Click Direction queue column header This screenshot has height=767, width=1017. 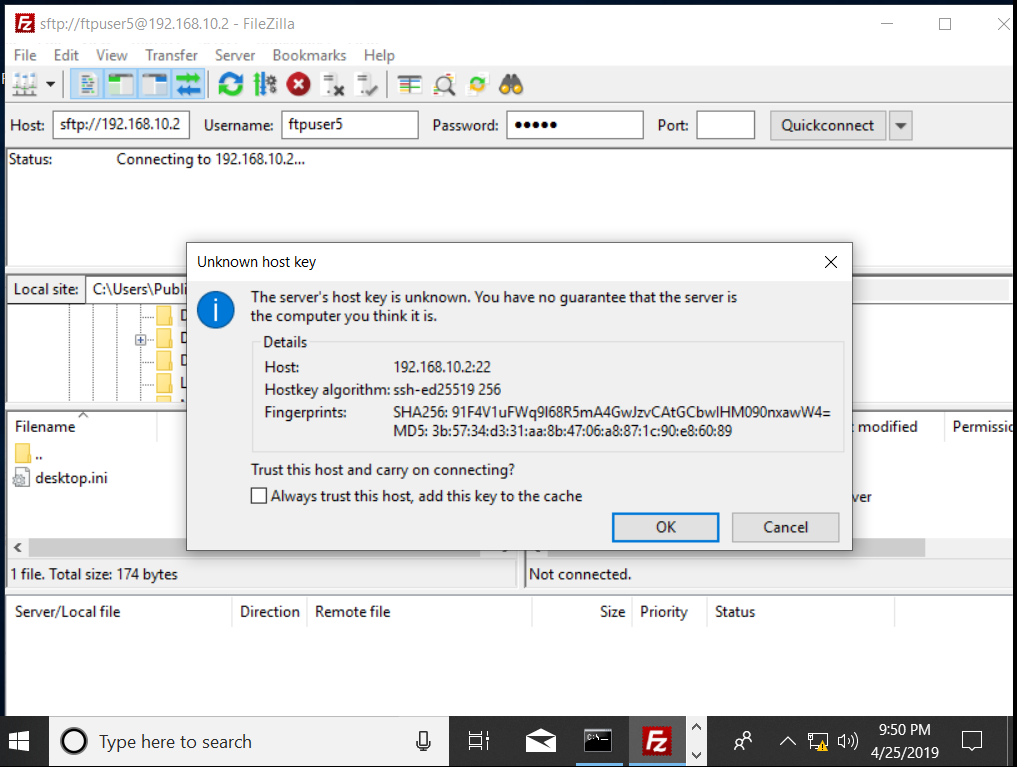pyautogui.click(x=270, y=611)
